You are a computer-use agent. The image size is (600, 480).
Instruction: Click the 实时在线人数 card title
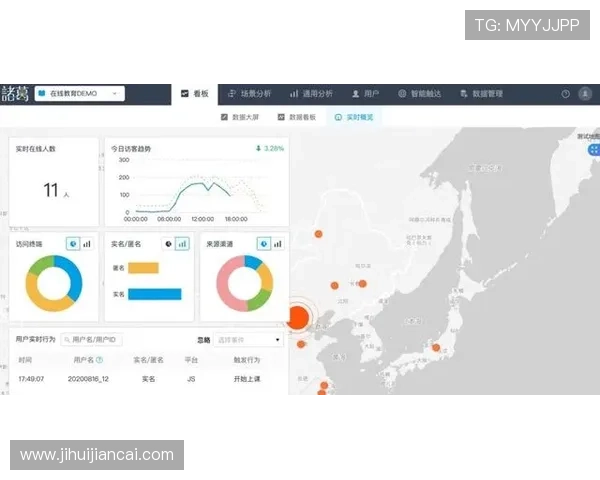36,149
